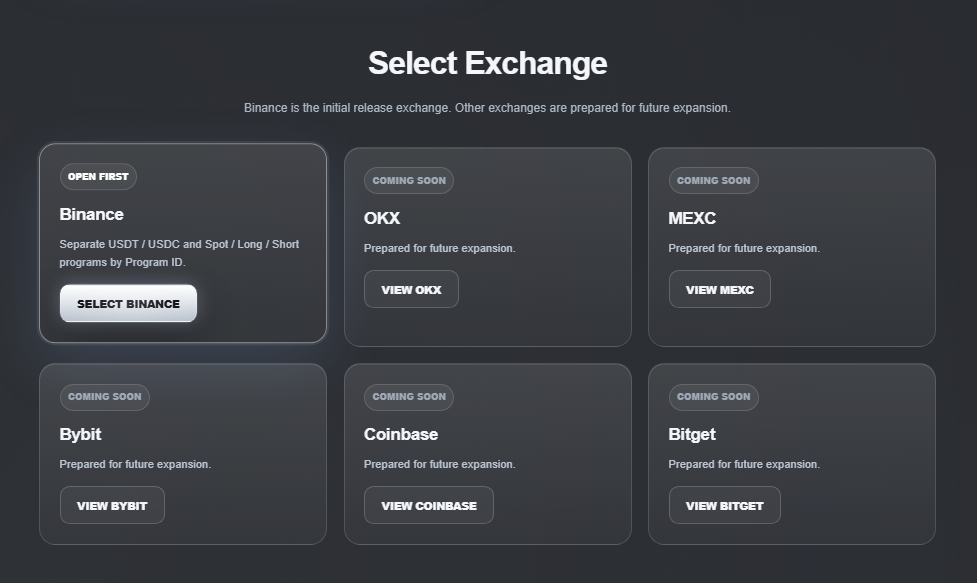
Task: Click the Coming Soon badge on Bitget card
Action: (x=713, y=397)
